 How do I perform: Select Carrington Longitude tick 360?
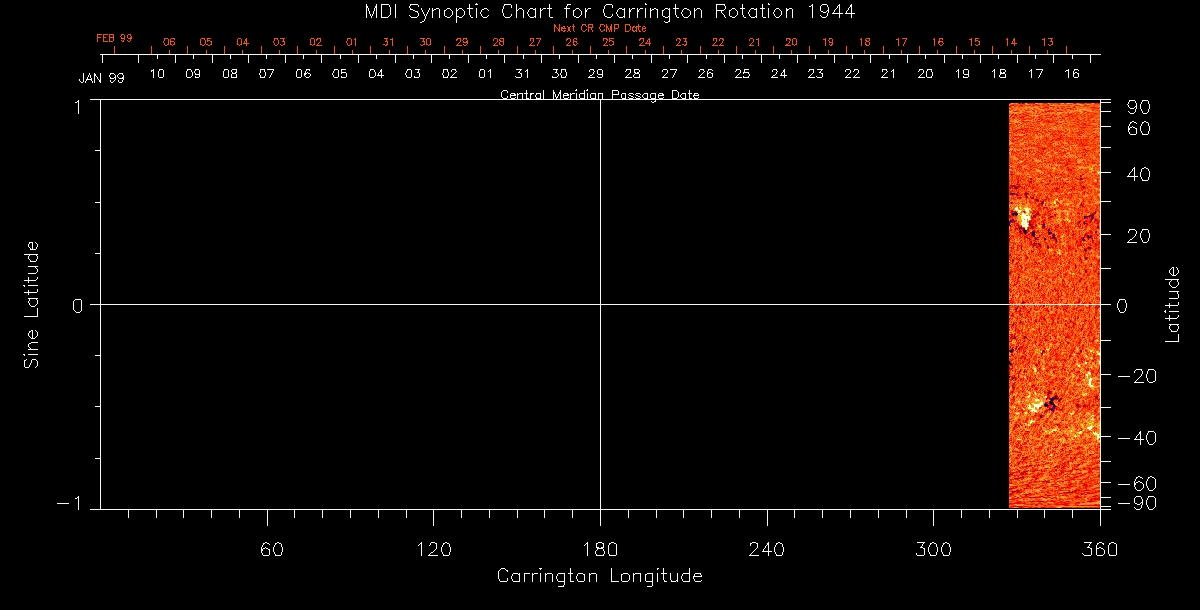[x=1099, y=549]
